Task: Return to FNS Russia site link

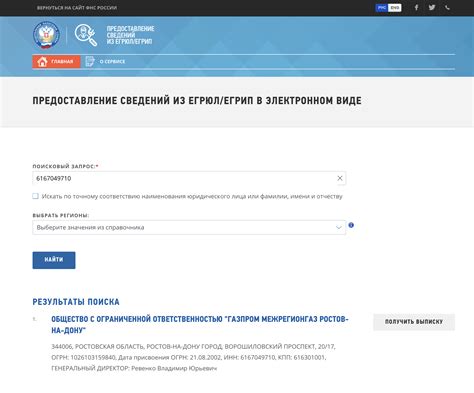Action: [77, 8]
